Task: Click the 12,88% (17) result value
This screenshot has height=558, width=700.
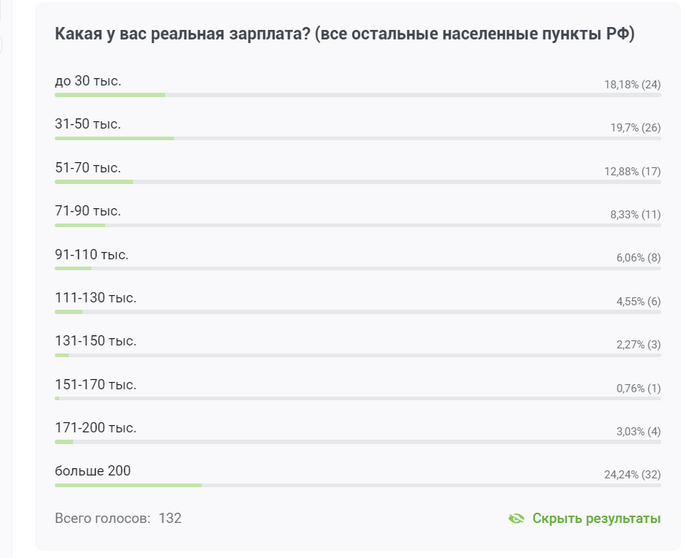Action: click(632, 171)
